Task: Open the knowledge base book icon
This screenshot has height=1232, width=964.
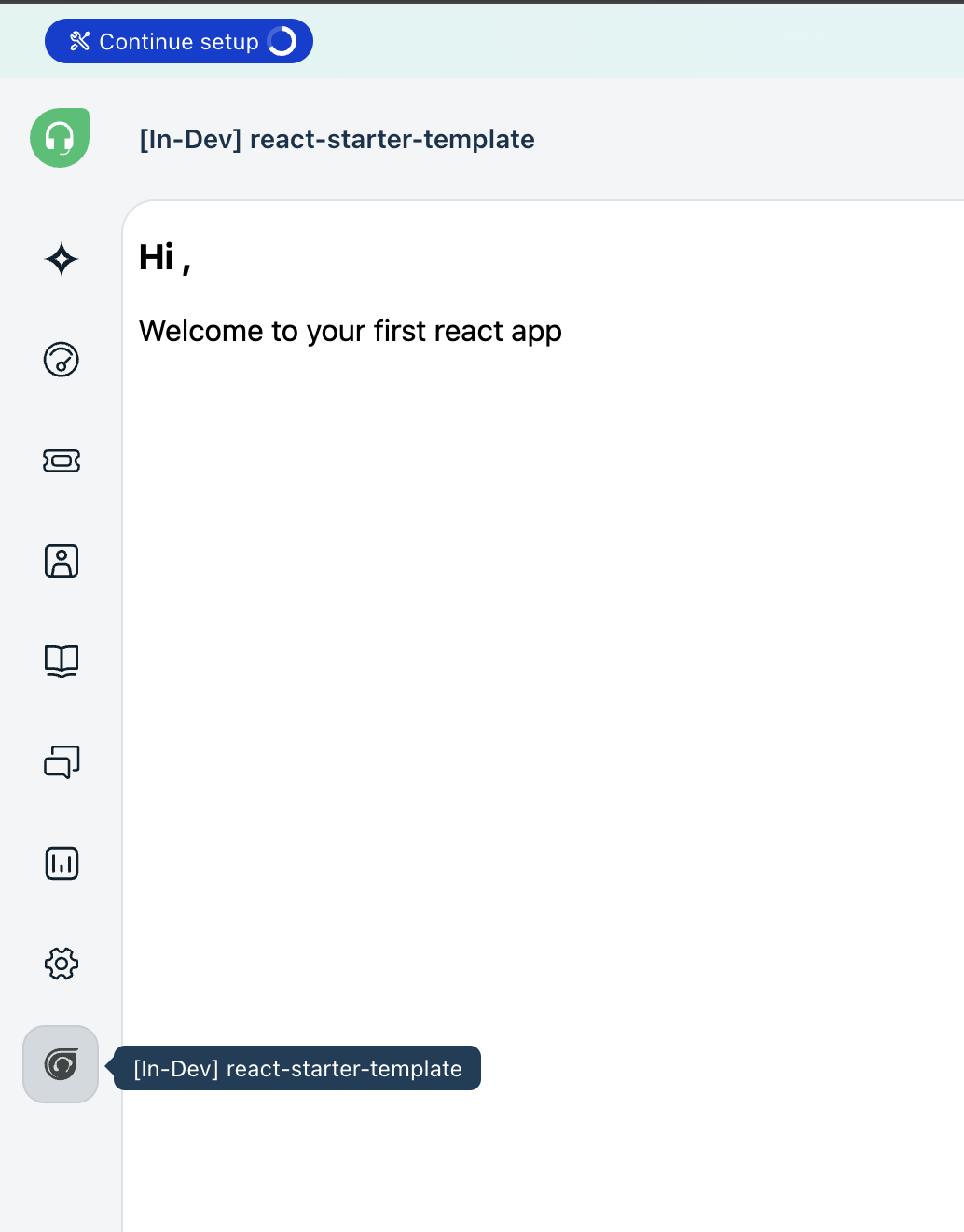Action: coord(61,662)
